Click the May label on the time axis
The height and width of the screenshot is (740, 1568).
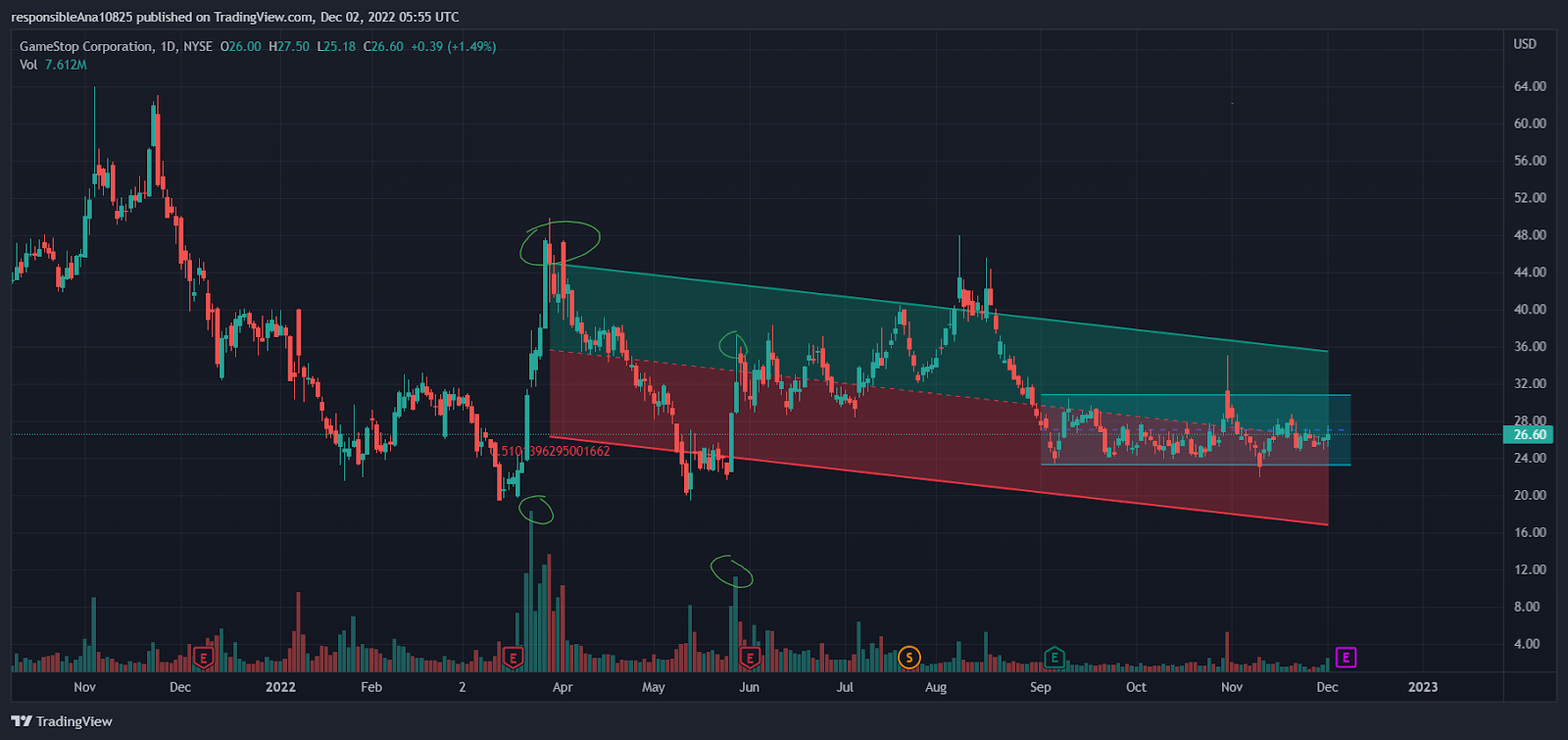[x=654, y=687]
